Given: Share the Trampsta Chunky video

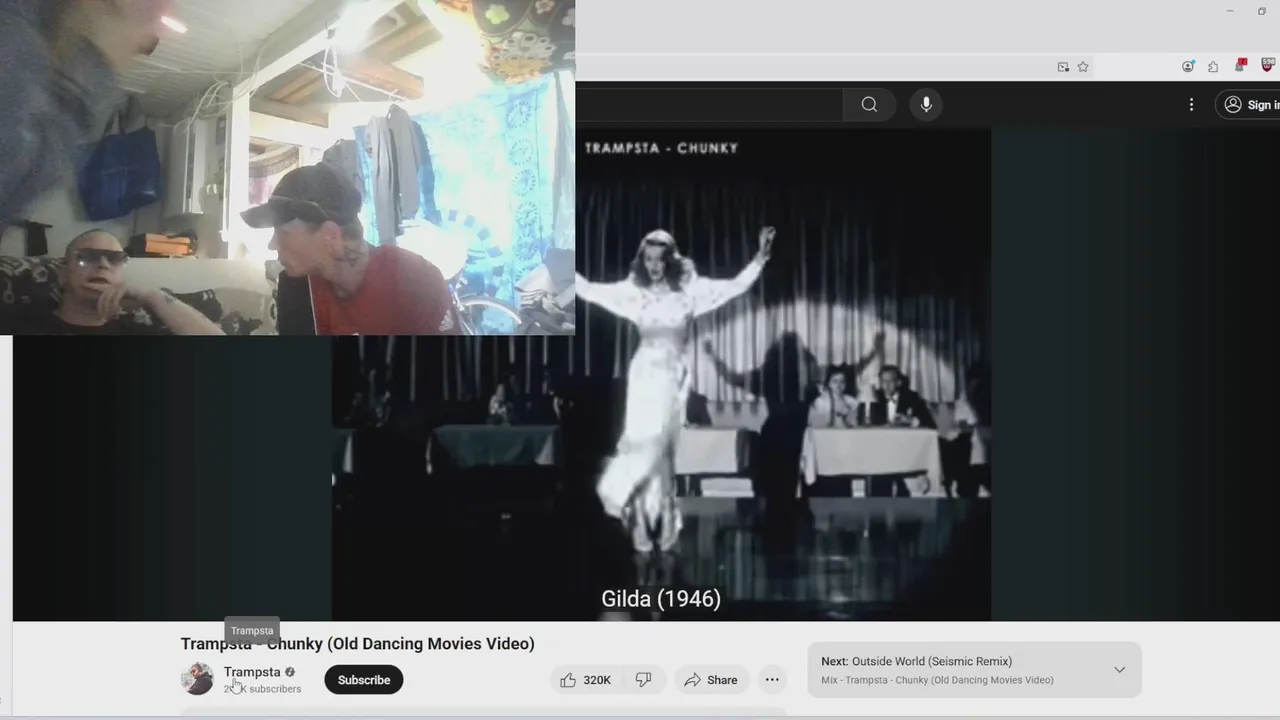Looking at the screenshot, I should coord(711,680).
